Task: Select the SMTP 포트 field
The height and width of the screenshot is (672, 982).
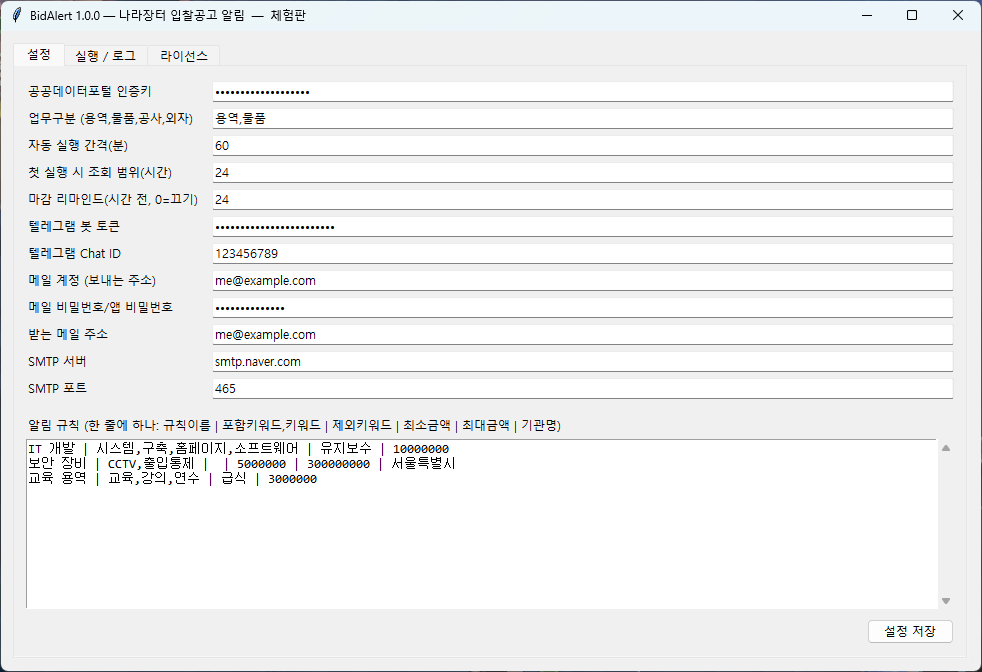Action: (x=582, y=388)
